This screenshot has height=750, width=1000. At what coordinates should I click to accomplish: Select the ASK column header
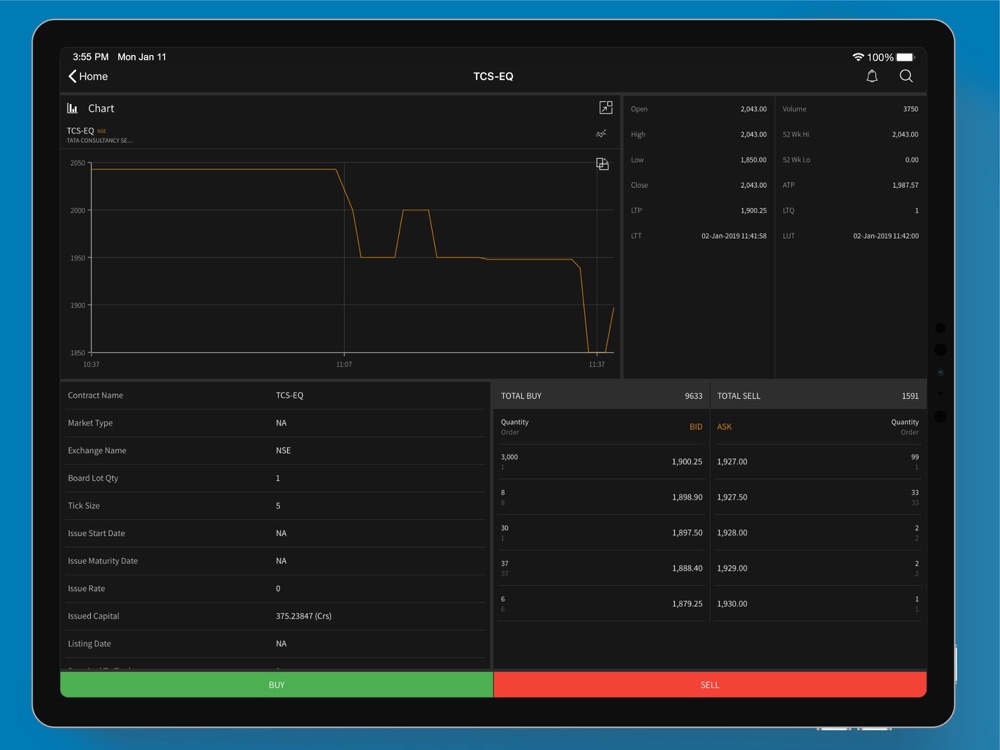pyautogui.click(x=724, y=427)
